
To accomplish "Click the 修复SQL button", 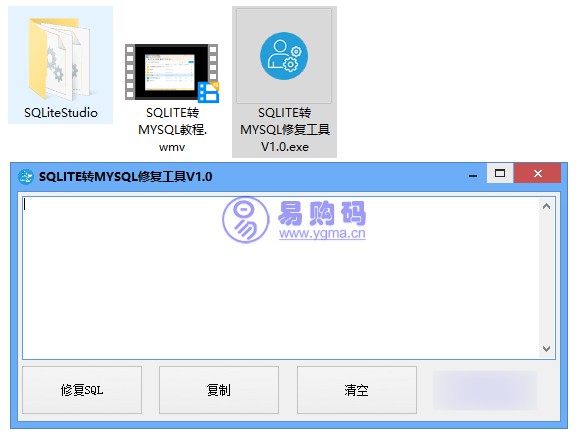I will pos(82,390).
